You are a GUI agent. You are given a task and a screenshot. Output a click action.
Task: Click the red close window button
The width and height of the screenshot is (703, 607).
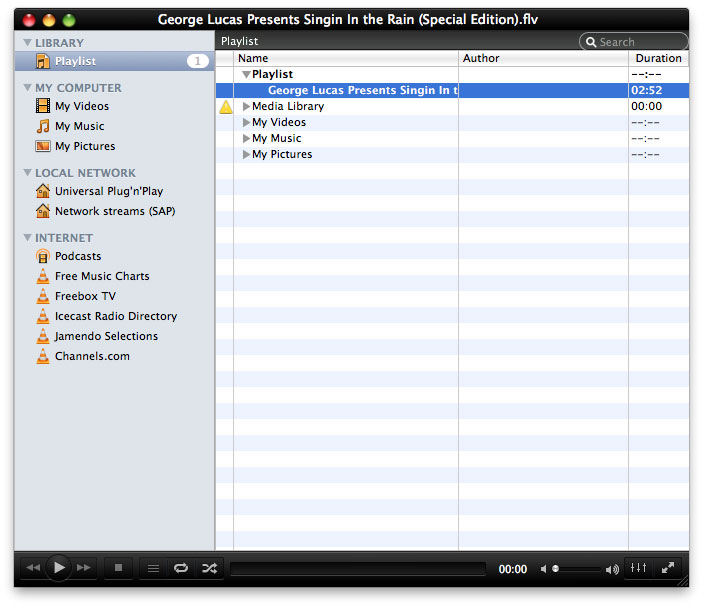(x=29, y=20)
